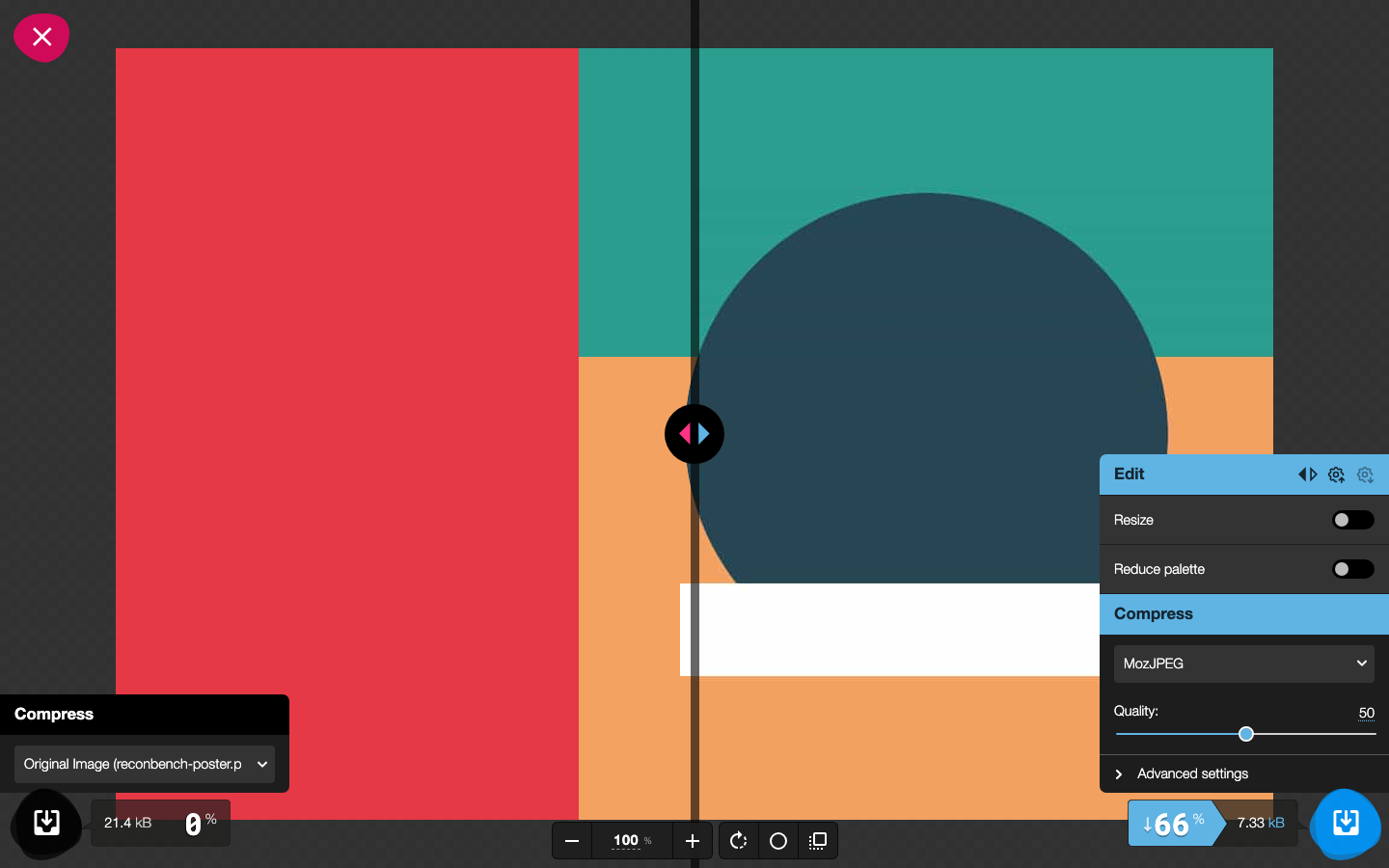Click the 21.4 kB original size text
This screenshot has width=1389, height=868.
[128, 823]
